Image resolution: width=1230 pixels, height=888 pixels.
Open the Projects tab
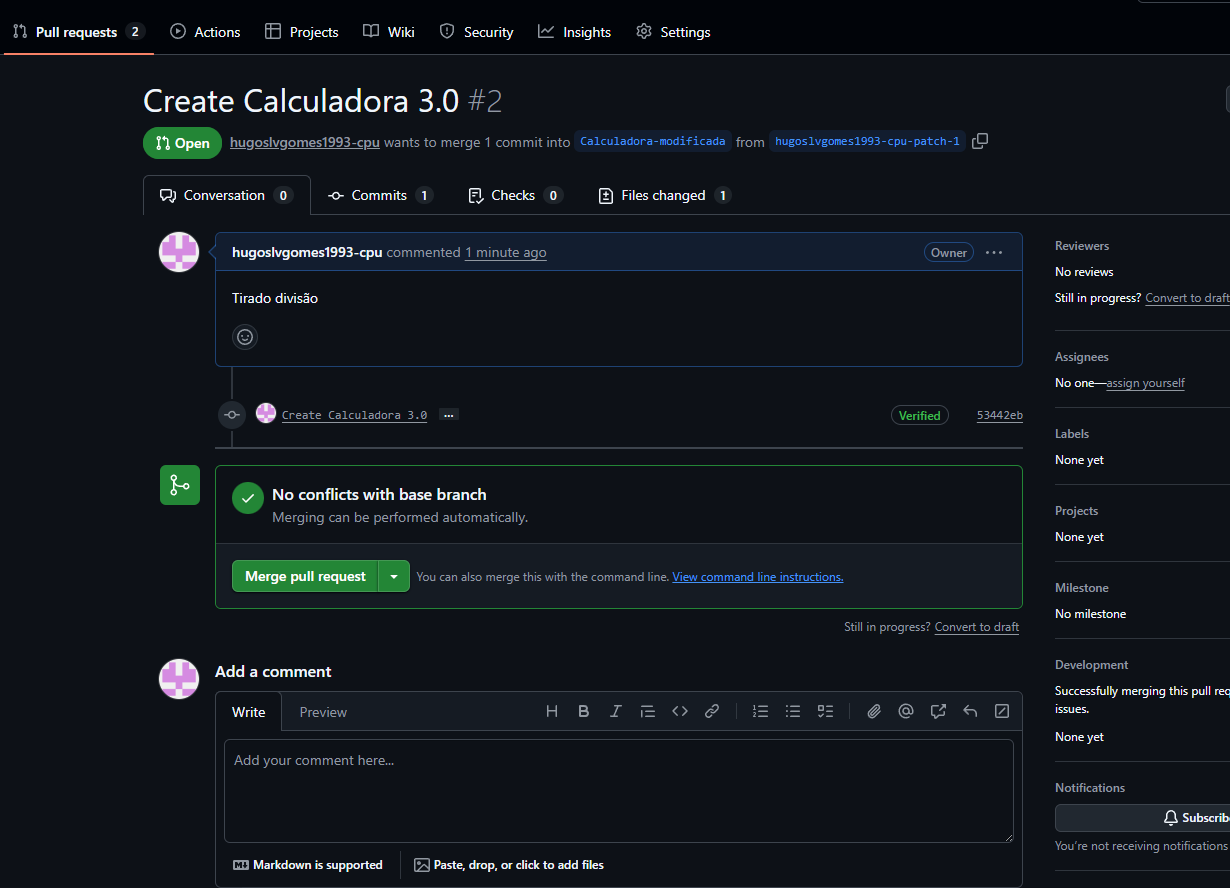coord(302,32)
